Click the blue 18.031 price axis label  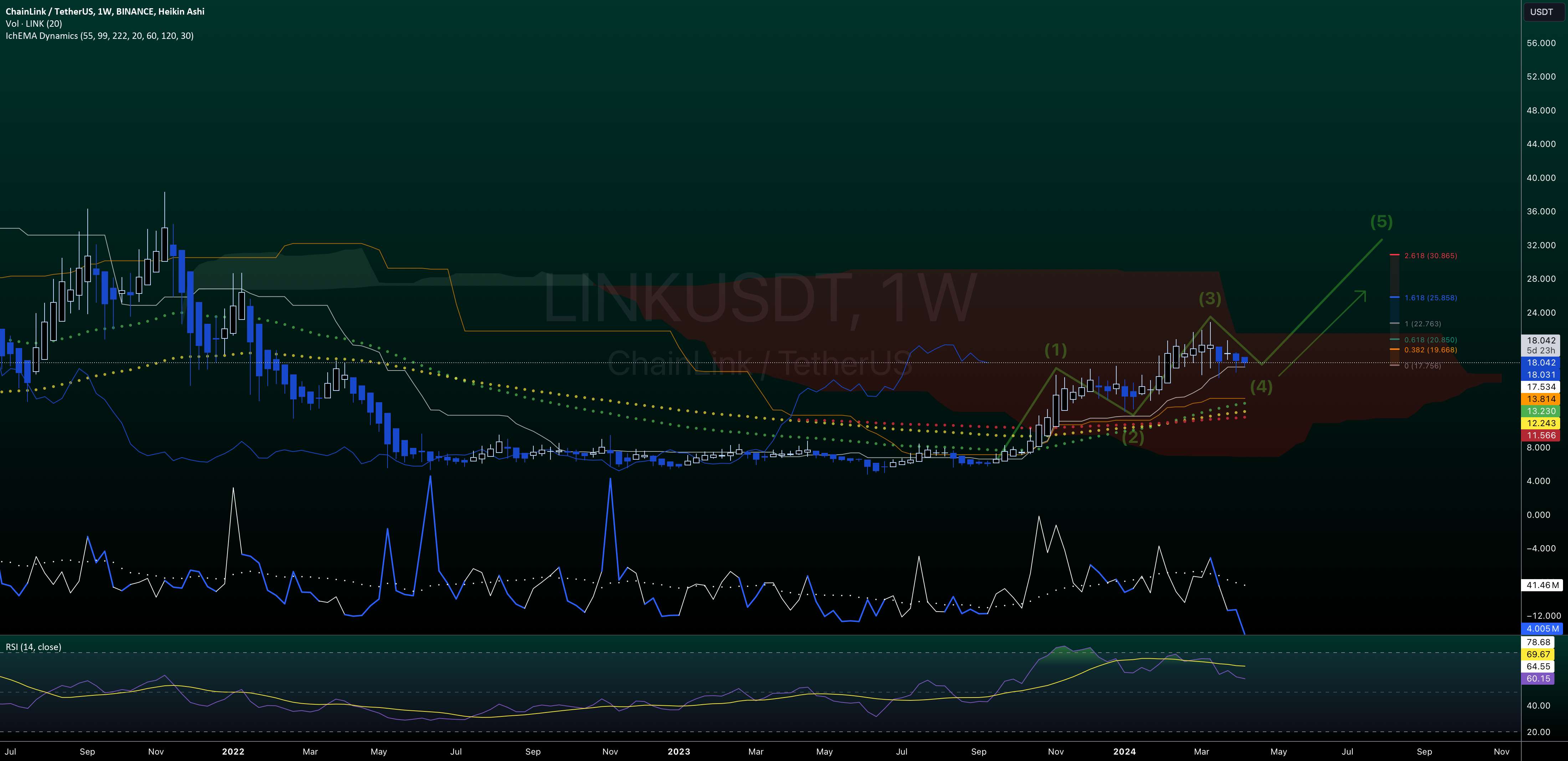point(1541,375)
